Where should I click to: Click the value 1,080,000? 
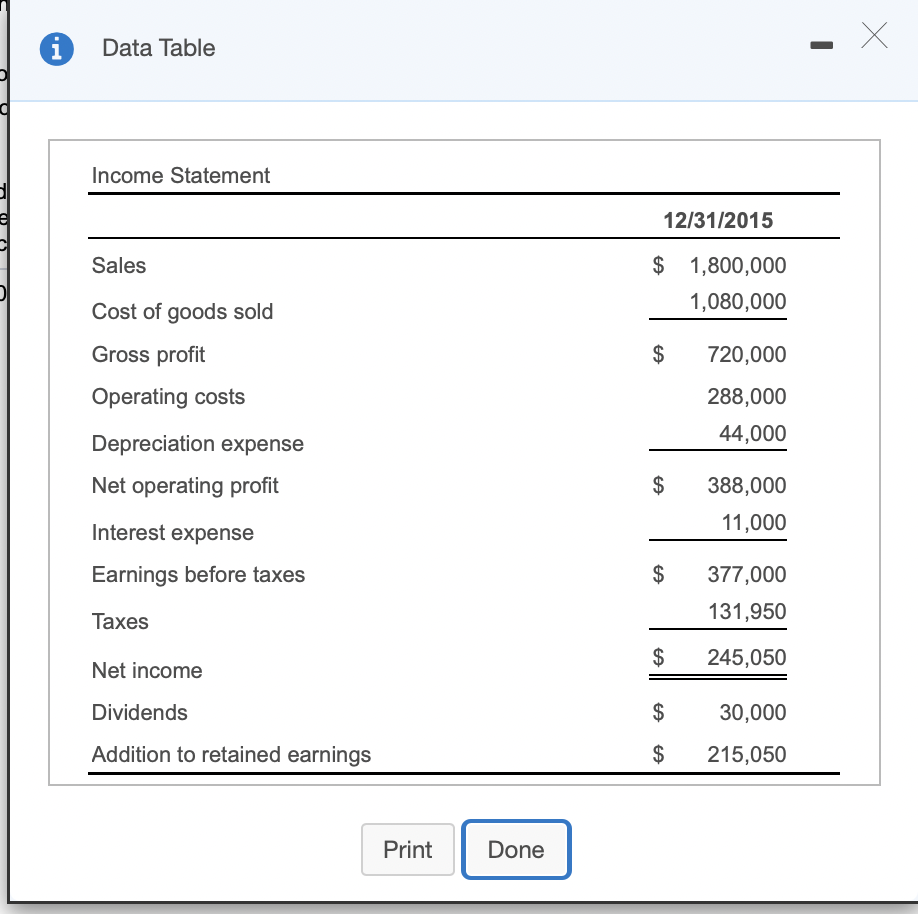pos(738,302)
